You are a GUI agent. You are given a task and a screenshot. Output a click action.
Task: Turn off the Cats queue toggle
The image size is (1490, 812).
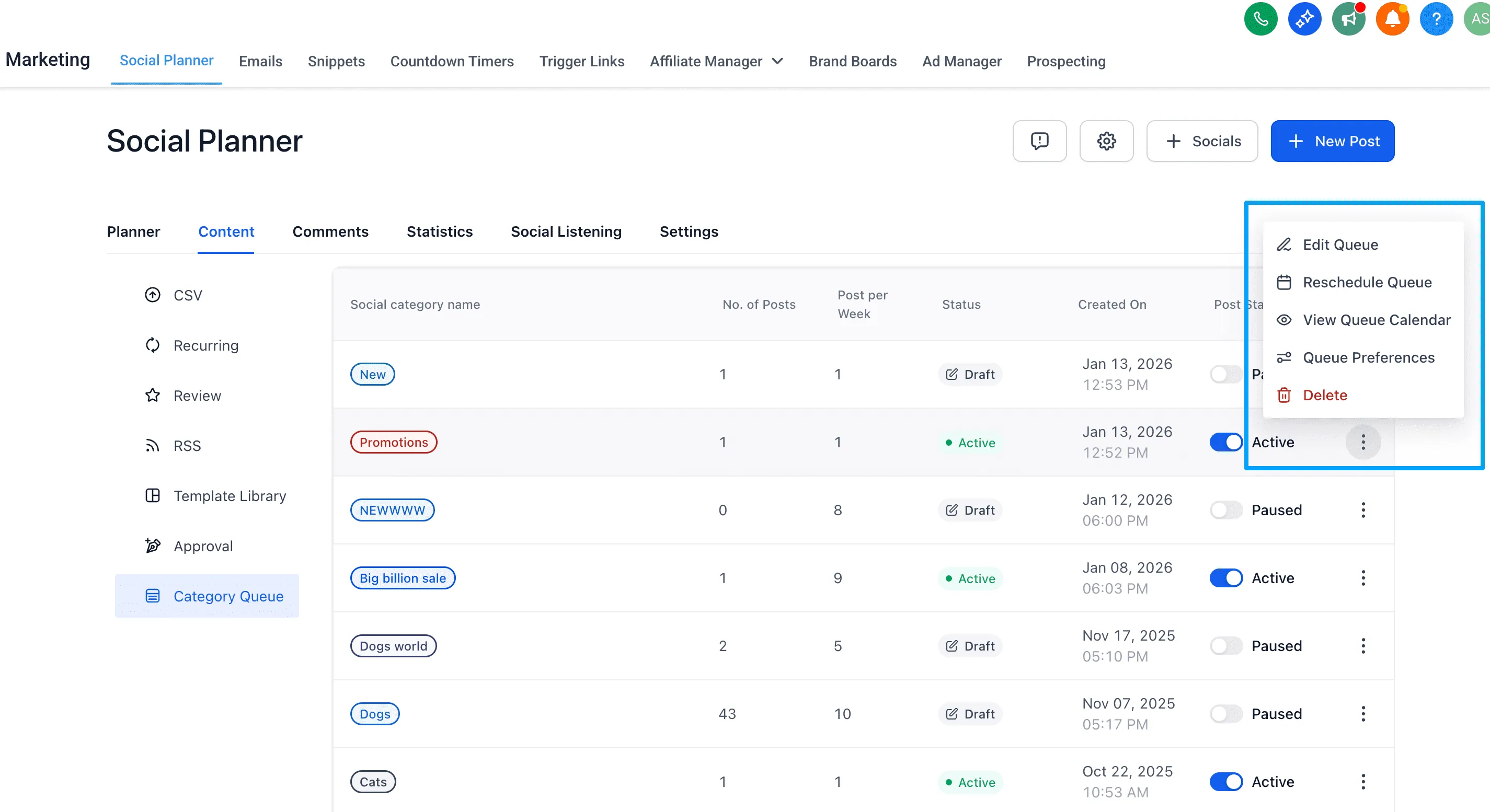(1225, 782)
